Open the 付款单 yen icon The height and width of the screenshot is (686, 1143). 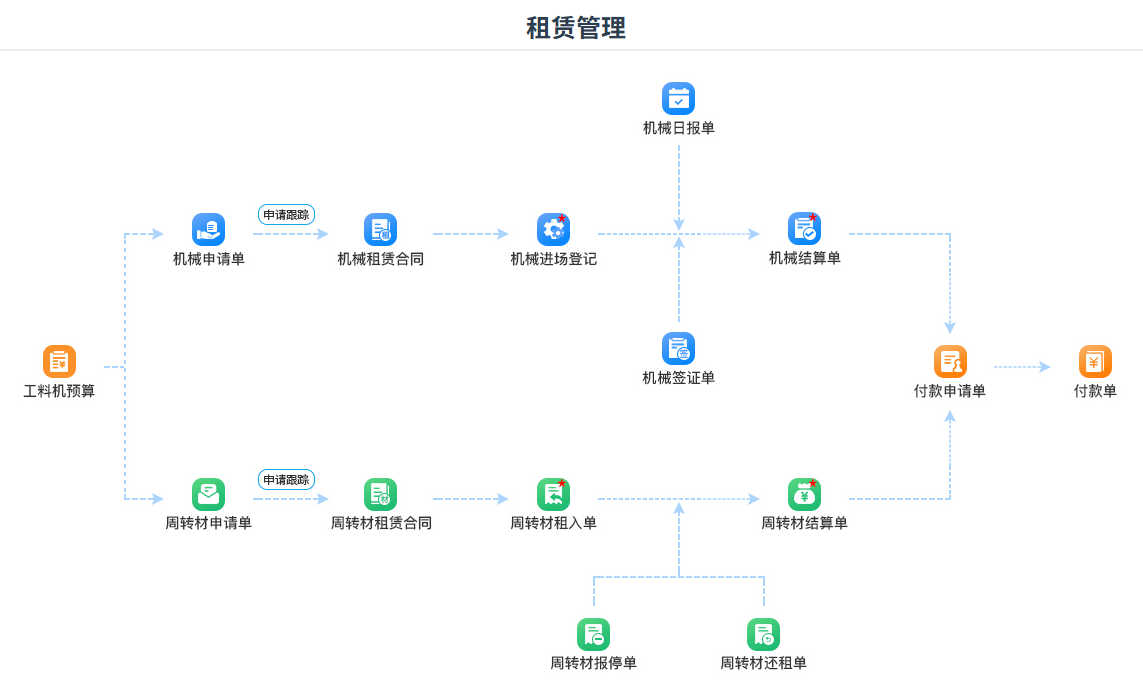(x=1096, y=362)
